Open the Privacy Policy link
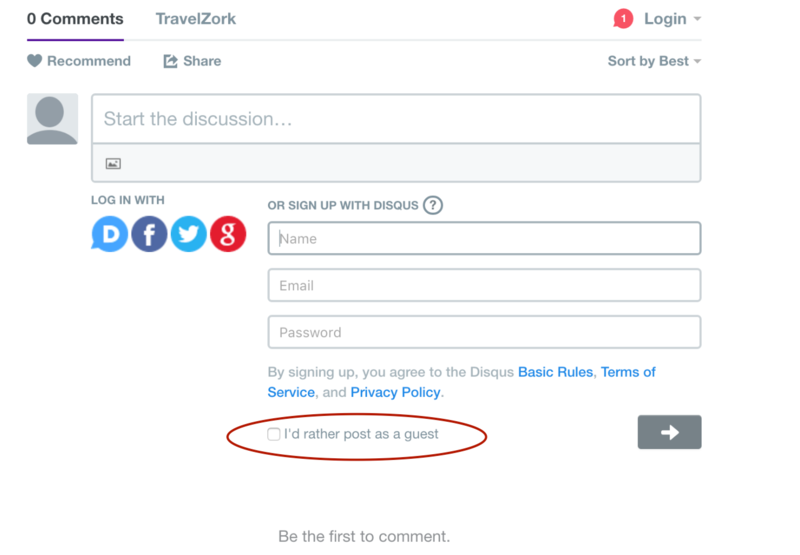 click(395, 392)
